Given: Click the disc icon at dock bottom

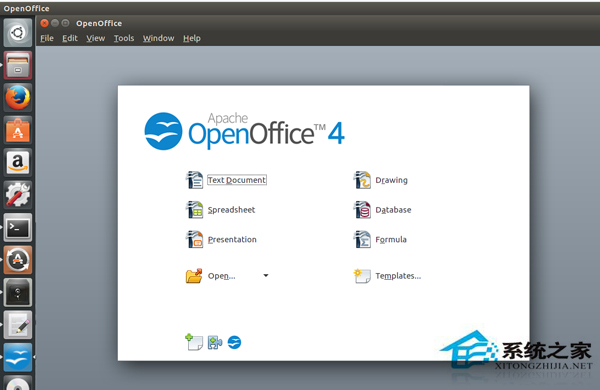Looking at the screenshot, I should [x=18, y=383].
